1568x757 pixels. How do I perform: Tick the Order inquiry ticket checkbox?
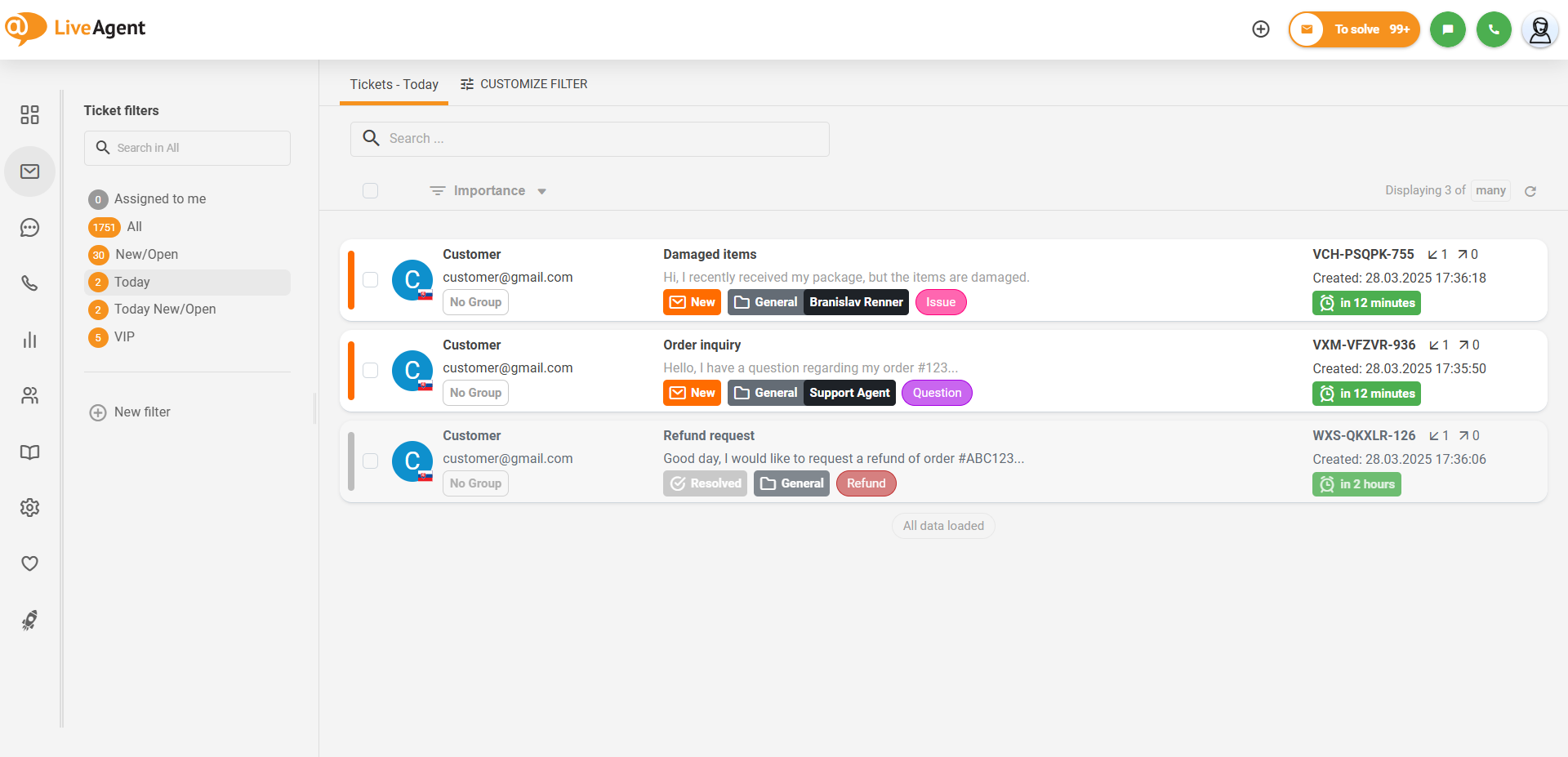[x=371, y=371]
